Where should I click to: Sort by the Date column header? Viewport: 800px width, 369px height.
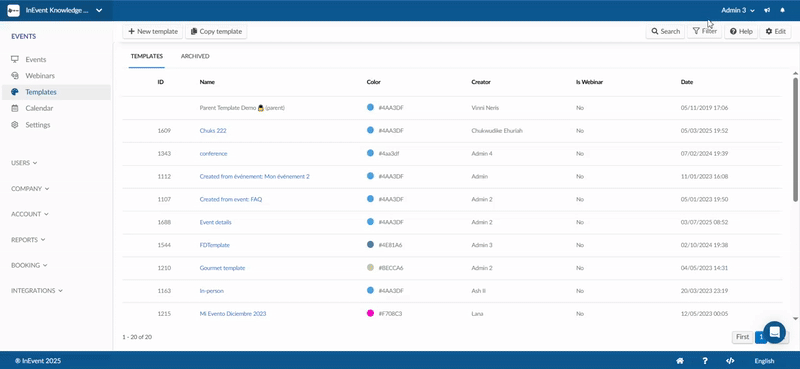pos(687,82)
